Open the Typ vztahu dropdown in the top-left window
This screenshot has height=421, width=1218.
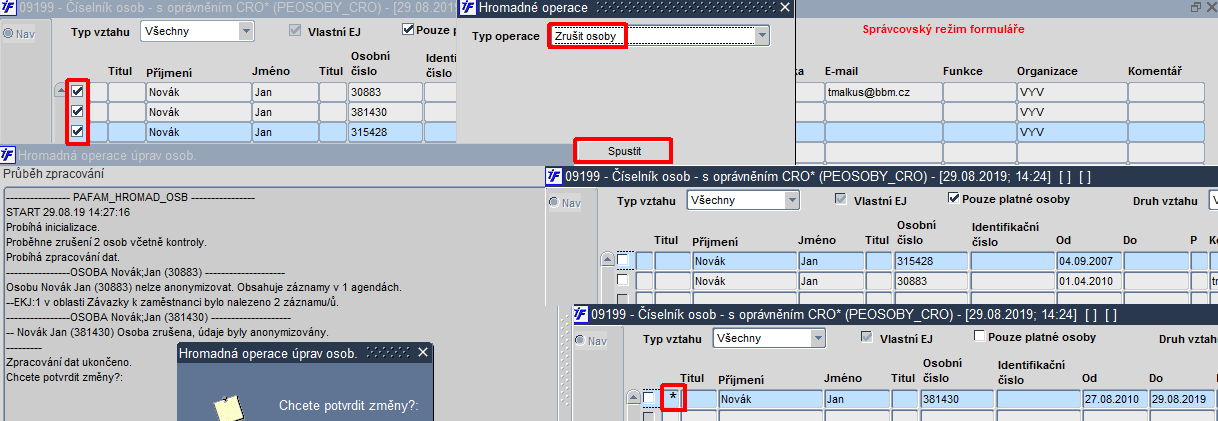247,31
